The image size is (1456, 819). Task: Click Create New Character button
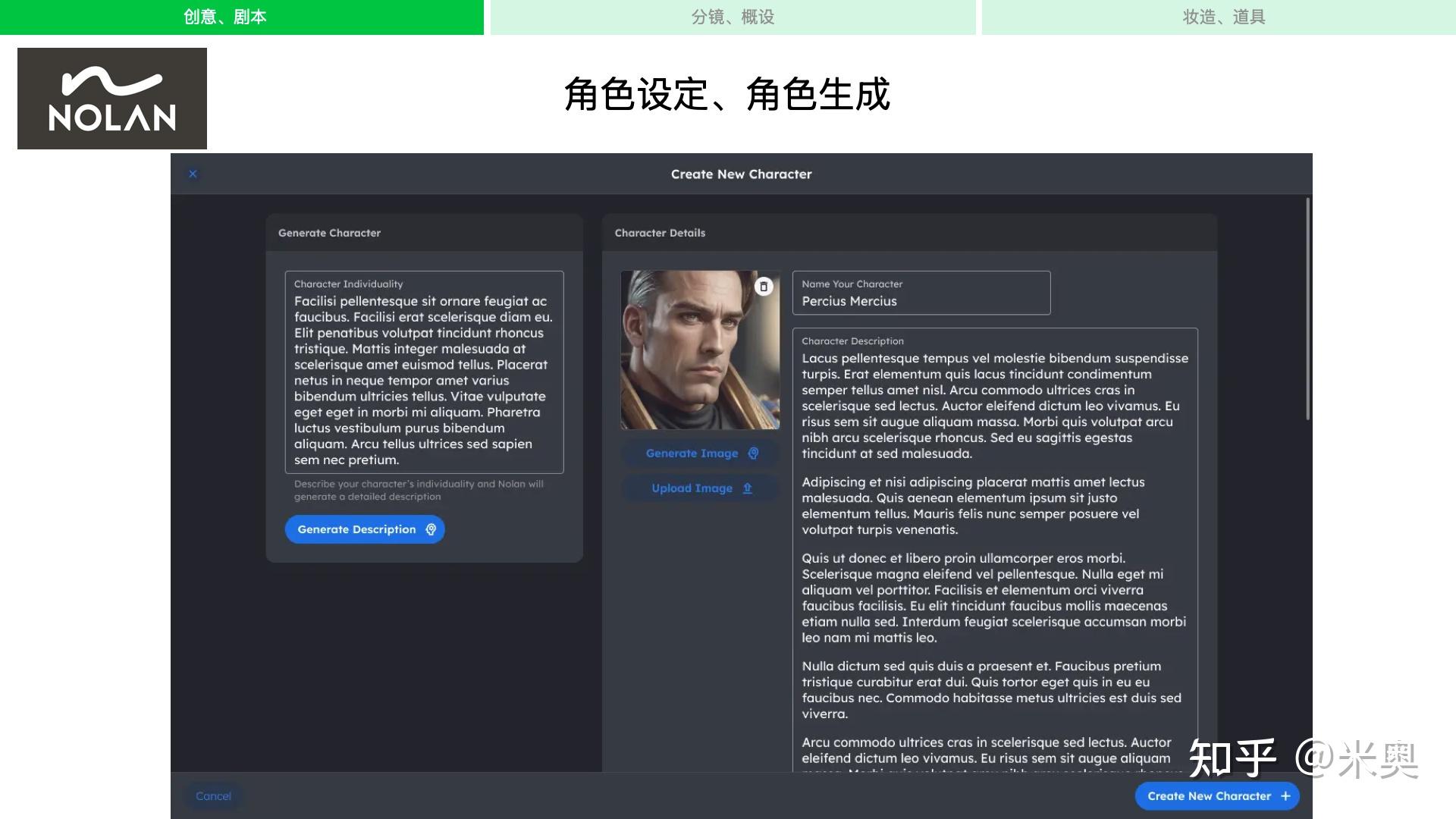[1217, 796]
